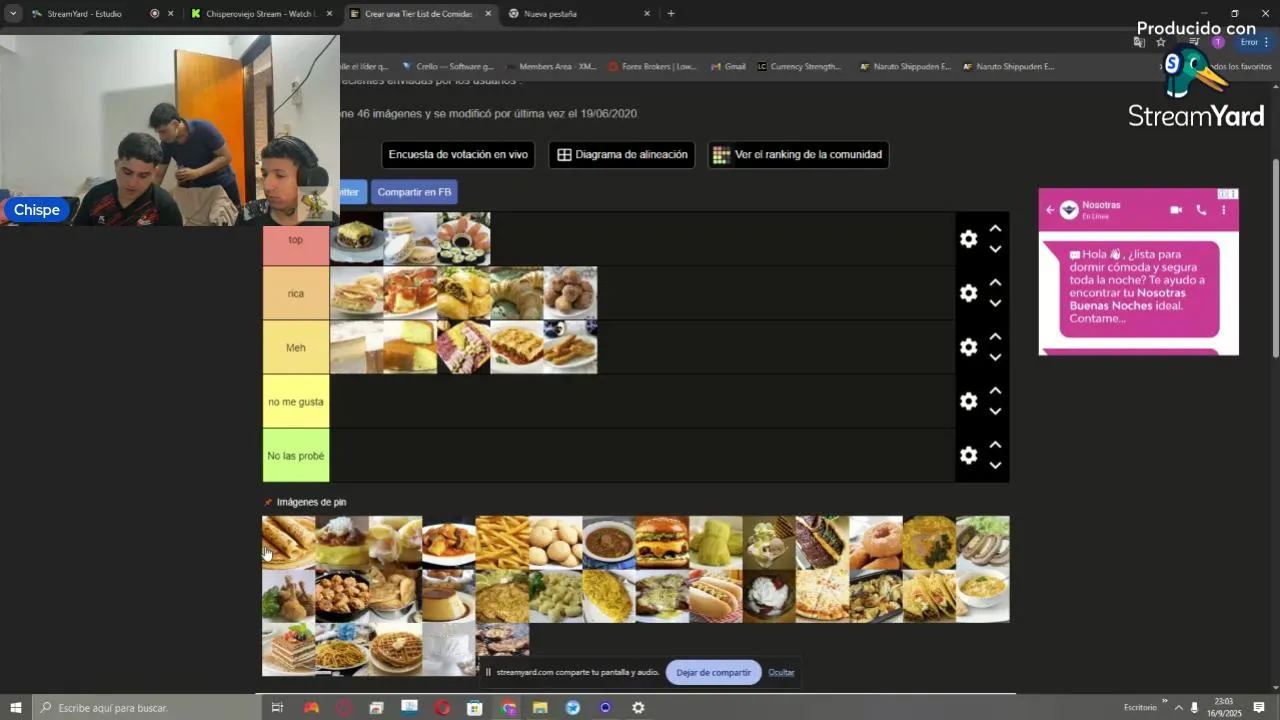Viewport: 1280px width, 720px height.
Task: Click the page vertical scrollbar
Action: tap(1275, 258)
